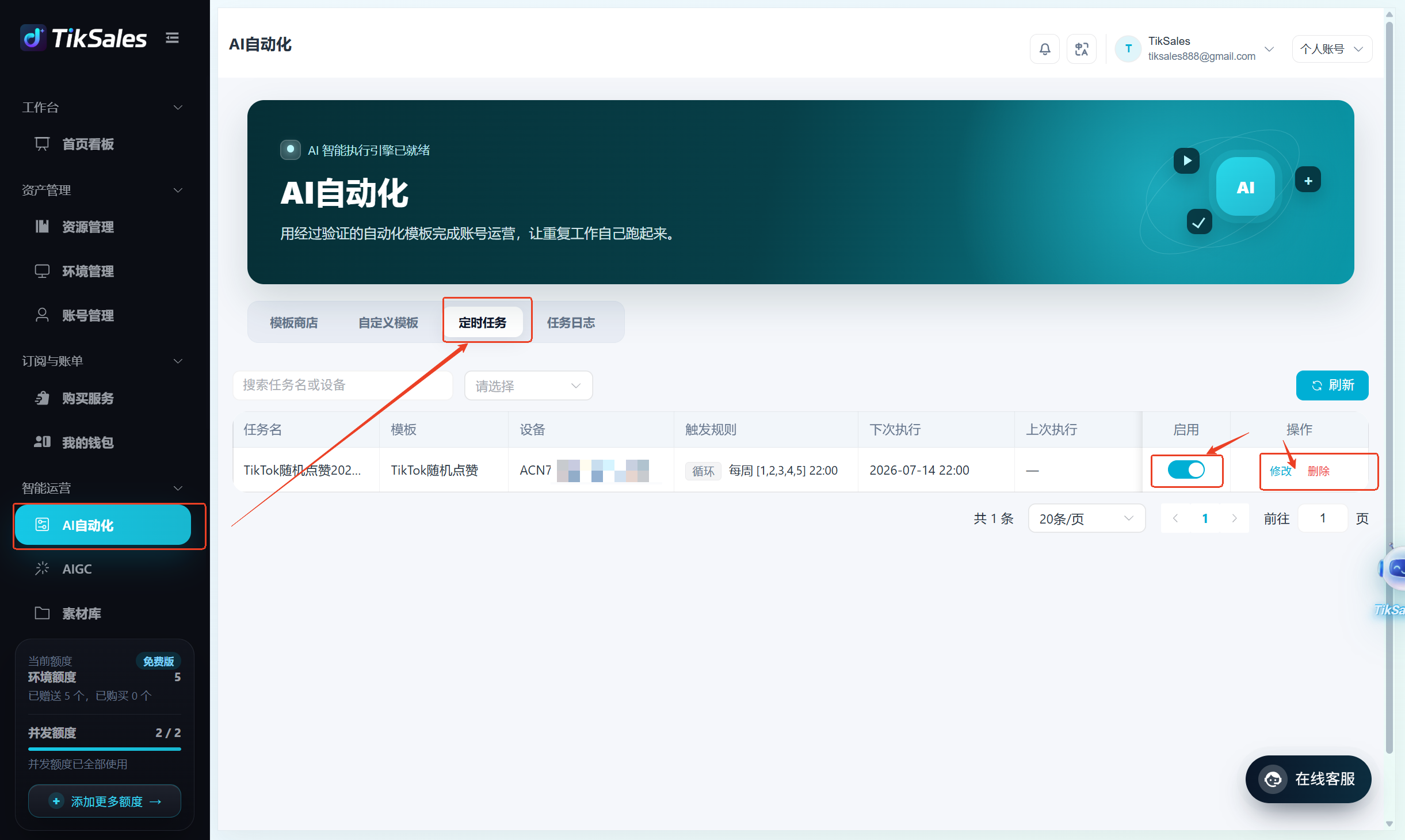Toggle the 启用 switch for the task

point(1186,469)
